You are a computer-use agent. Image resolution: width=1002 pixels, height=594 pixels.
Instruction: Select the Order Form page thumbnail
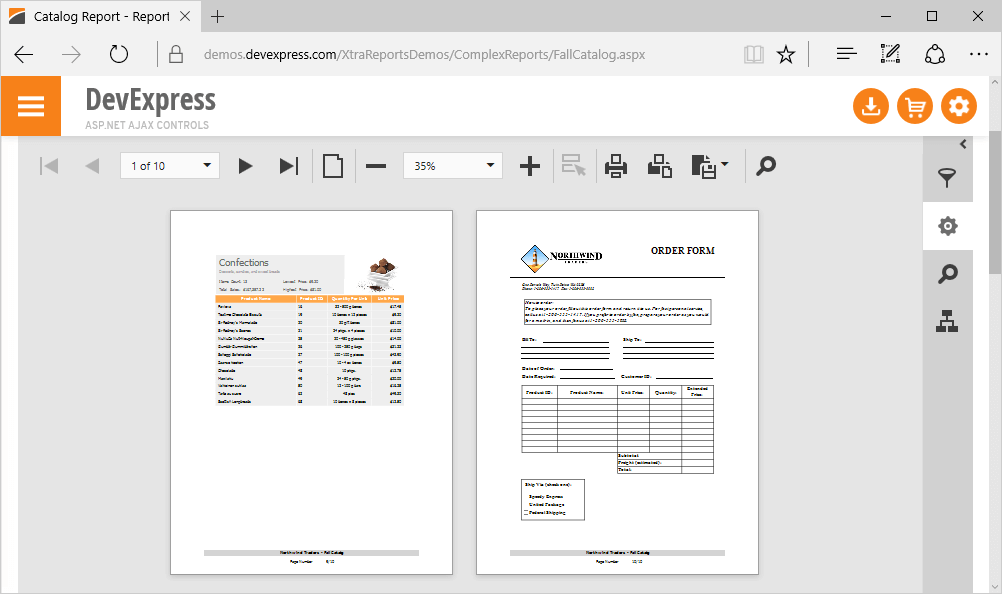click(617, 392)
